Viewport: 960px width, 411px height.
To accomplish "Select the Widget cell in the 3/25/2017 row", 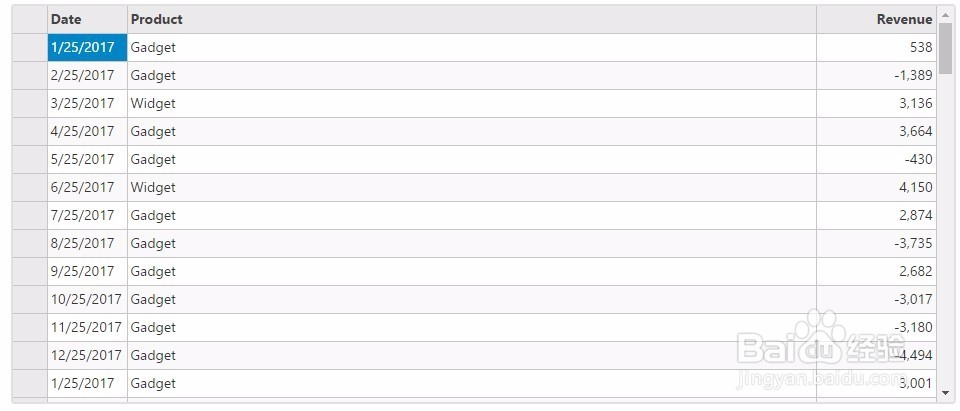I will point(471,103).
